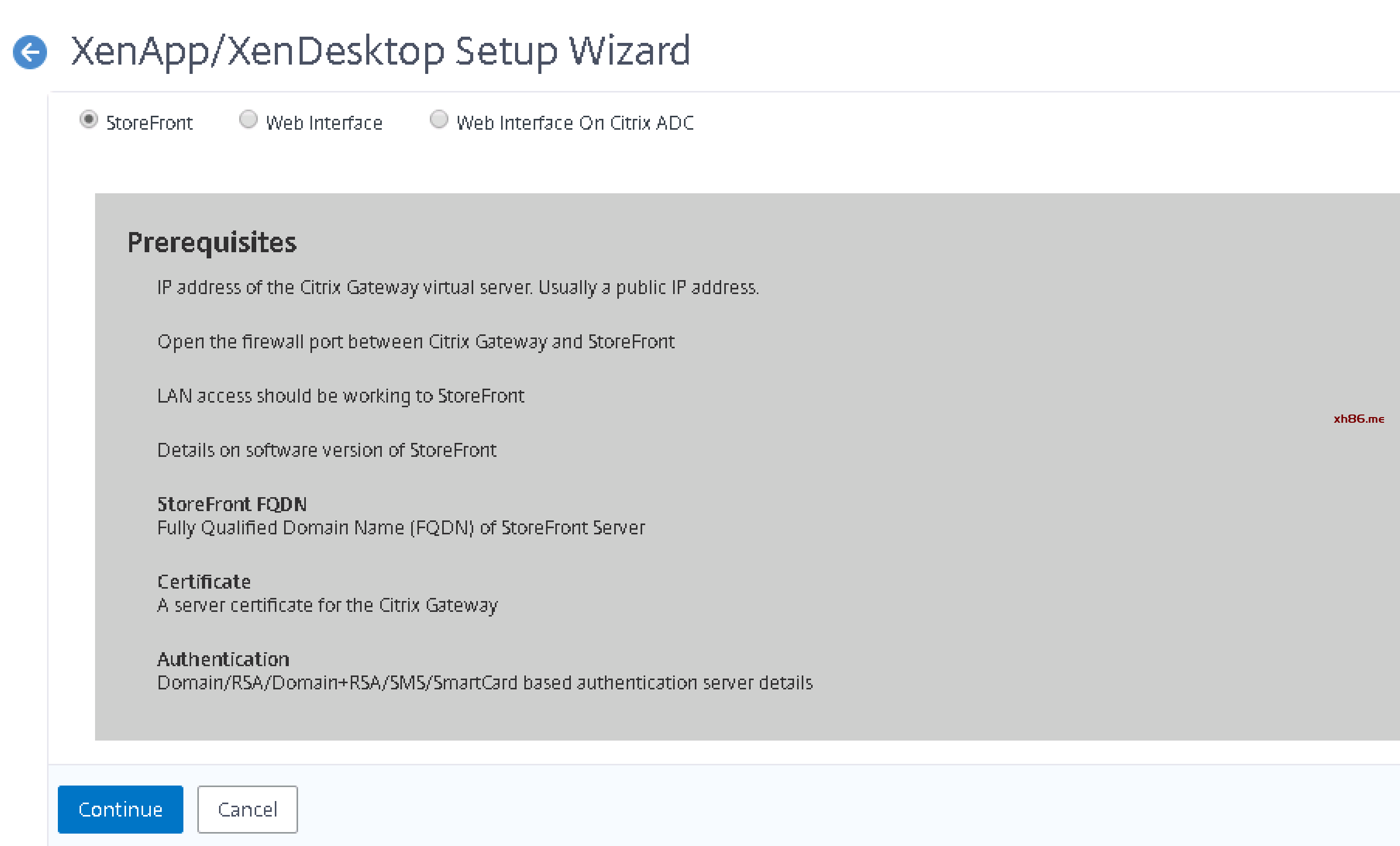Image resolution: width=1400 pixels, height=846 pixels.
Task: Choose the Web Interface radio button
Action: point(248,120)
